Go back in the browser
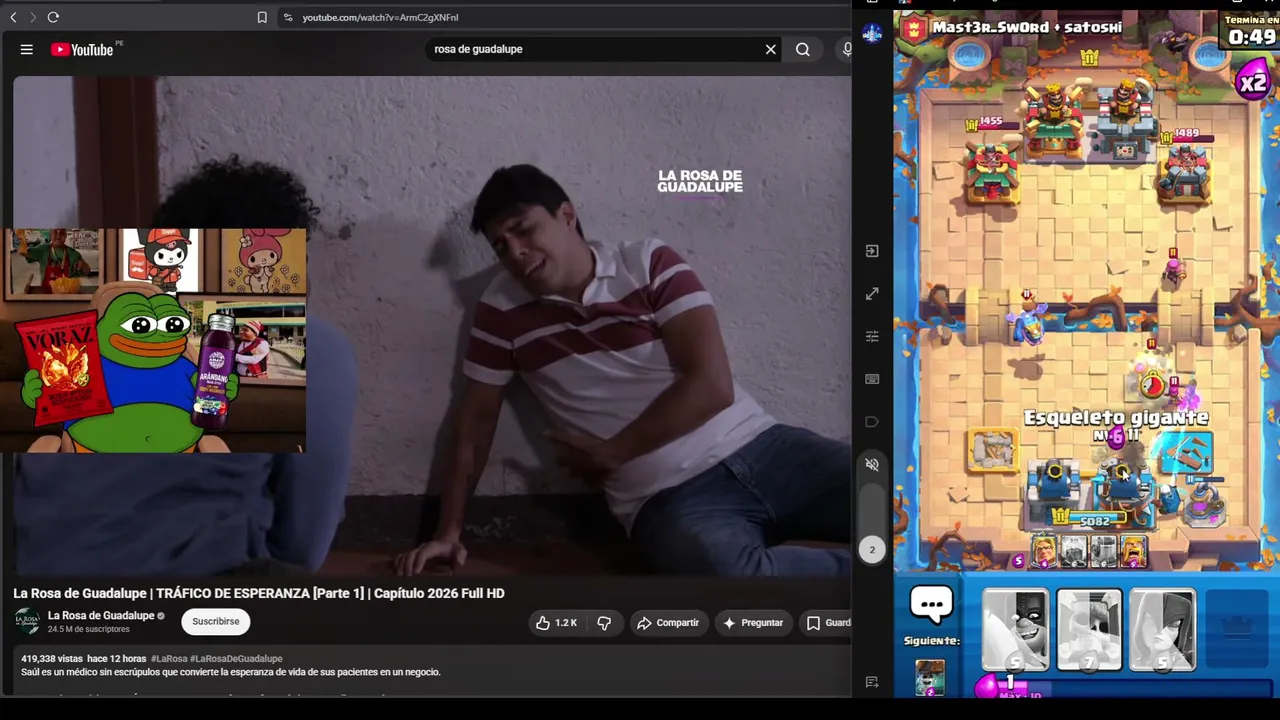Image resolution: width=1280 pixels, height=720 pixels. pyautogui.click(x=13, y=17)
